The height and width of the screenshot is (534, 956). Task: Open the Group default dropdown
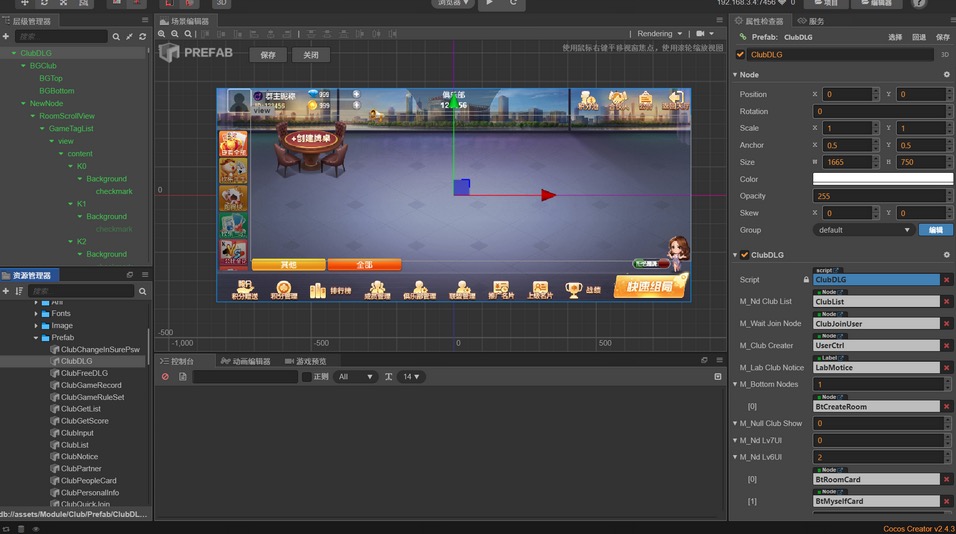point(864,230)
